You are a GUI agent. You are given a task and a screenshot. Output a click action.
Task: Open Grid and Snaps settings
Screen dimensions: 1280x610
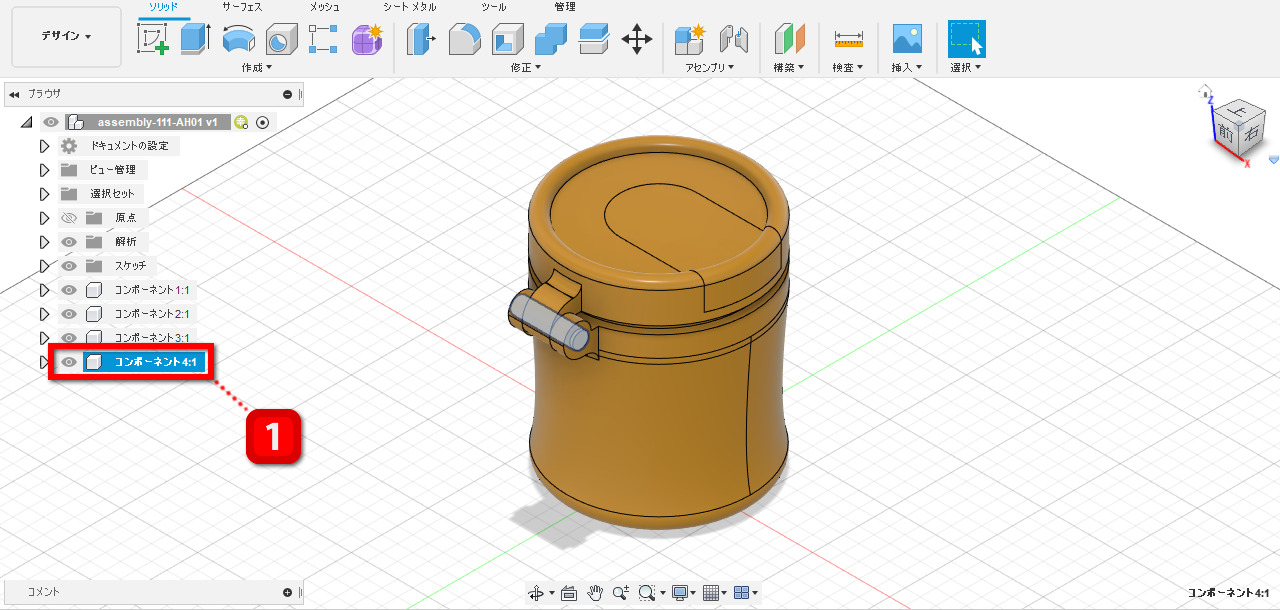tap(711, 593)
